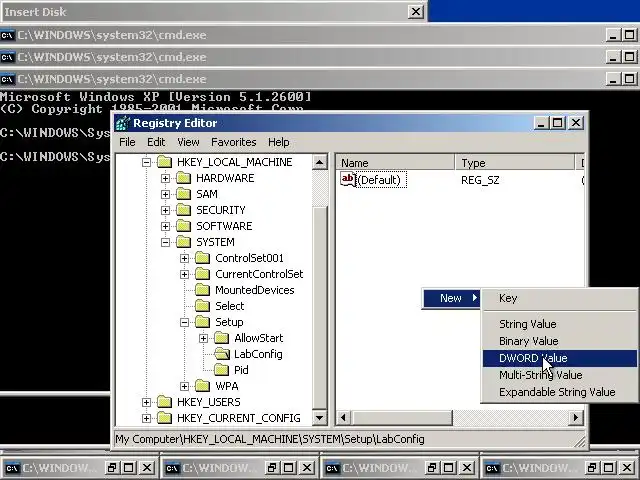Click the SYSTEM folder icon
Screen dimensions: 640x480
point(184,242)
